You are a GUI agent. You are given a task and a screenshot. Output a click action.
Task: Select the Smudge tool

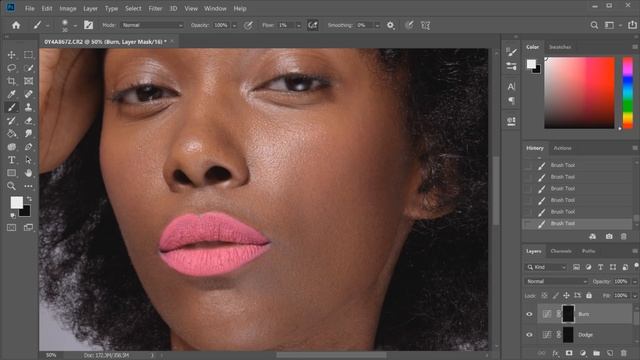28,133
